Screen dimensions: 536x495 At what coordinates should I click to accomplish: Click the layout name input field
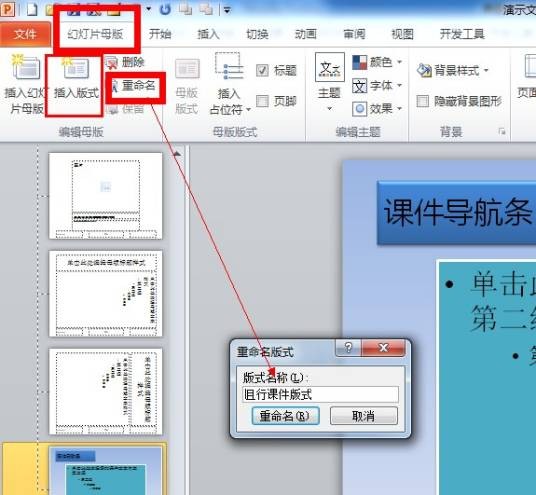320,394
